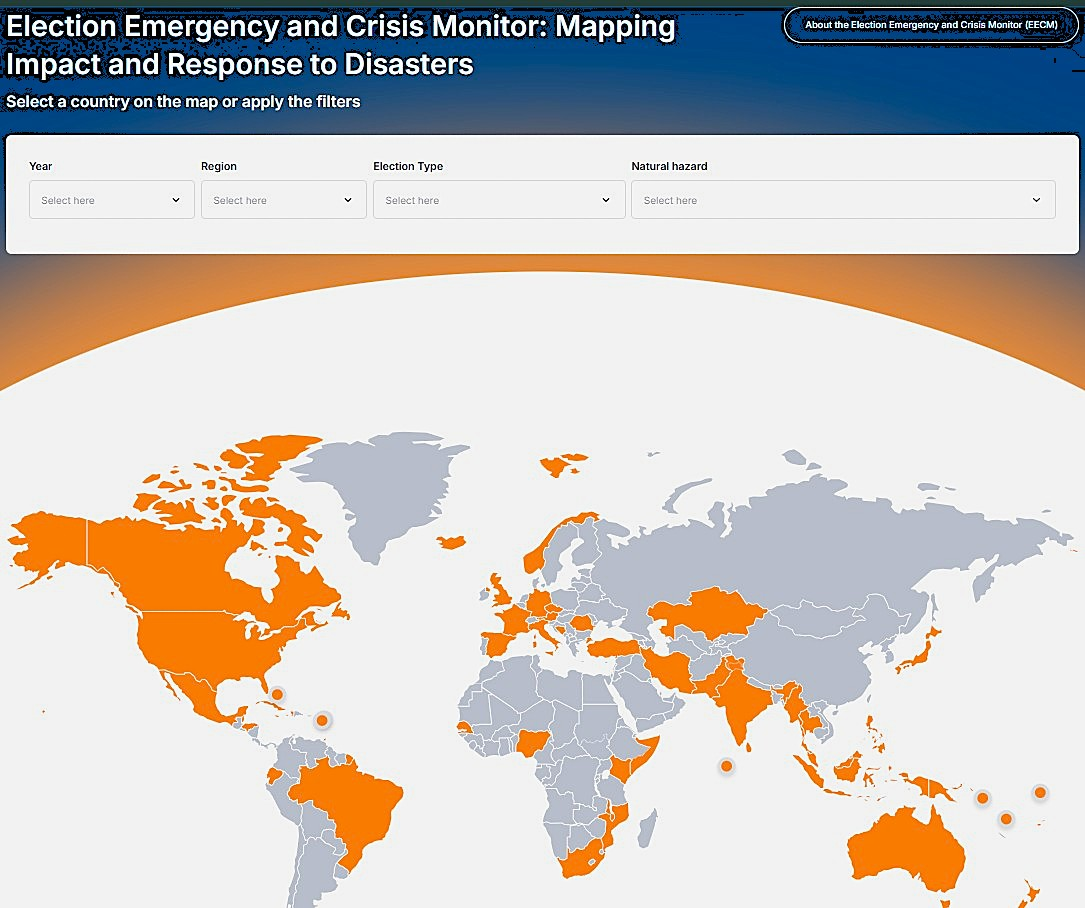The image size is (1085, 908).
Task: Select the Pacific dot marker nearest Papua New Guinea
Action: point(983,798)
